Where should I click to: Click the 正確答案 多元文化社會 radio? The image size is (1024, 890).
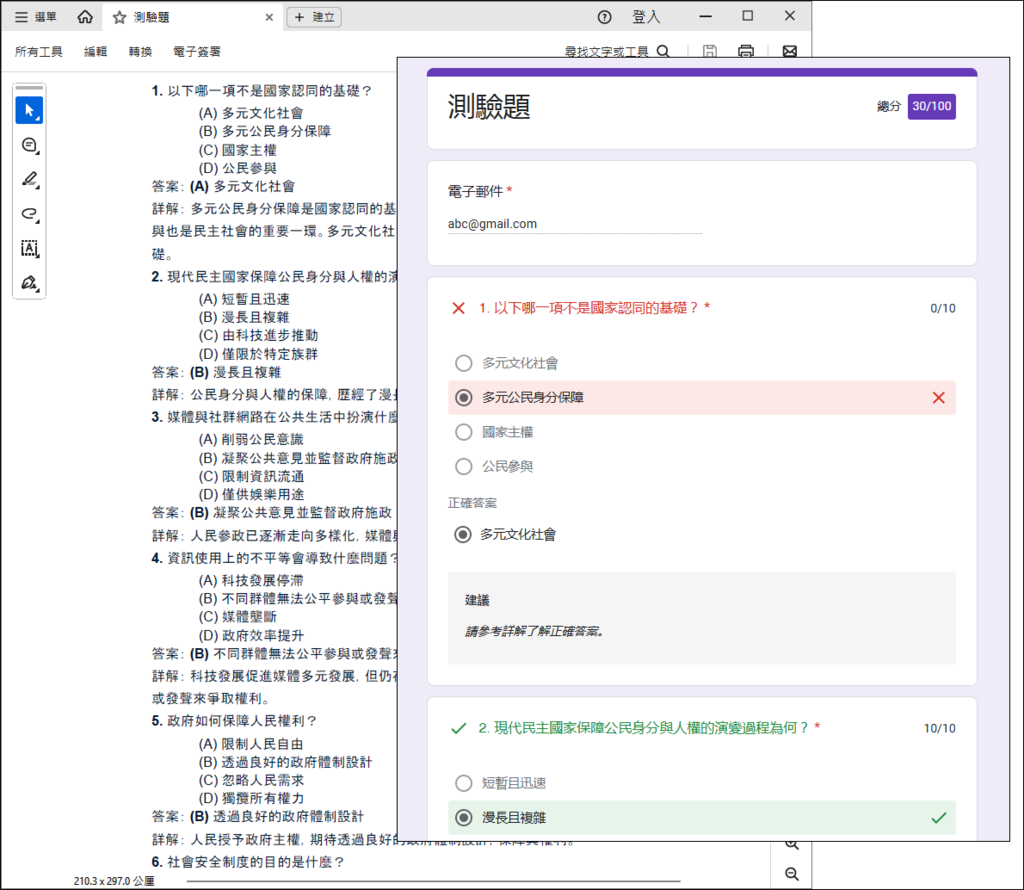(463, 535)
